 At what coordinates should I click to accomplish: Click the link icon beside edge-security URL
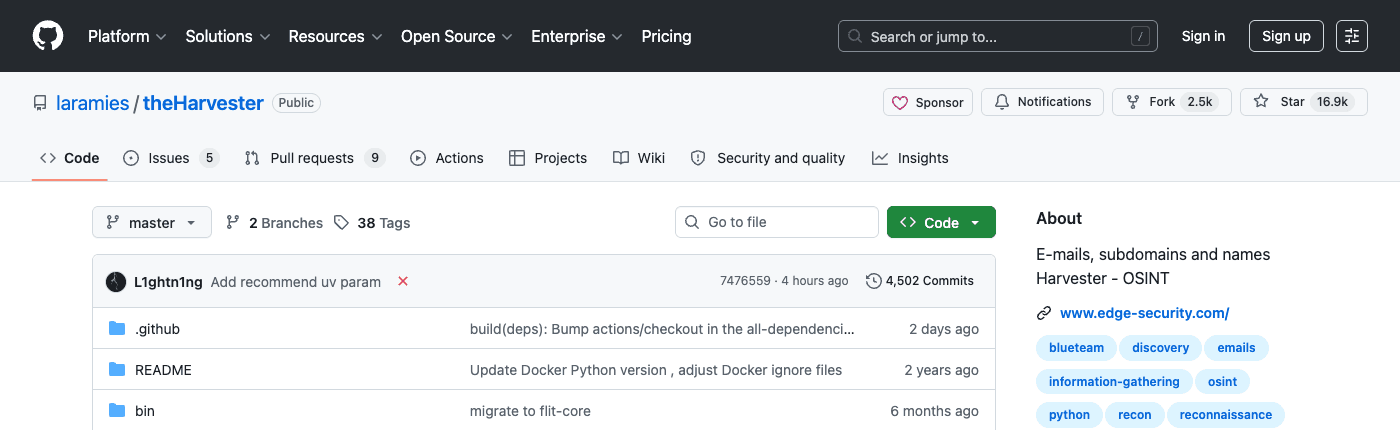pyautogui.click(x=1044, y=313)
